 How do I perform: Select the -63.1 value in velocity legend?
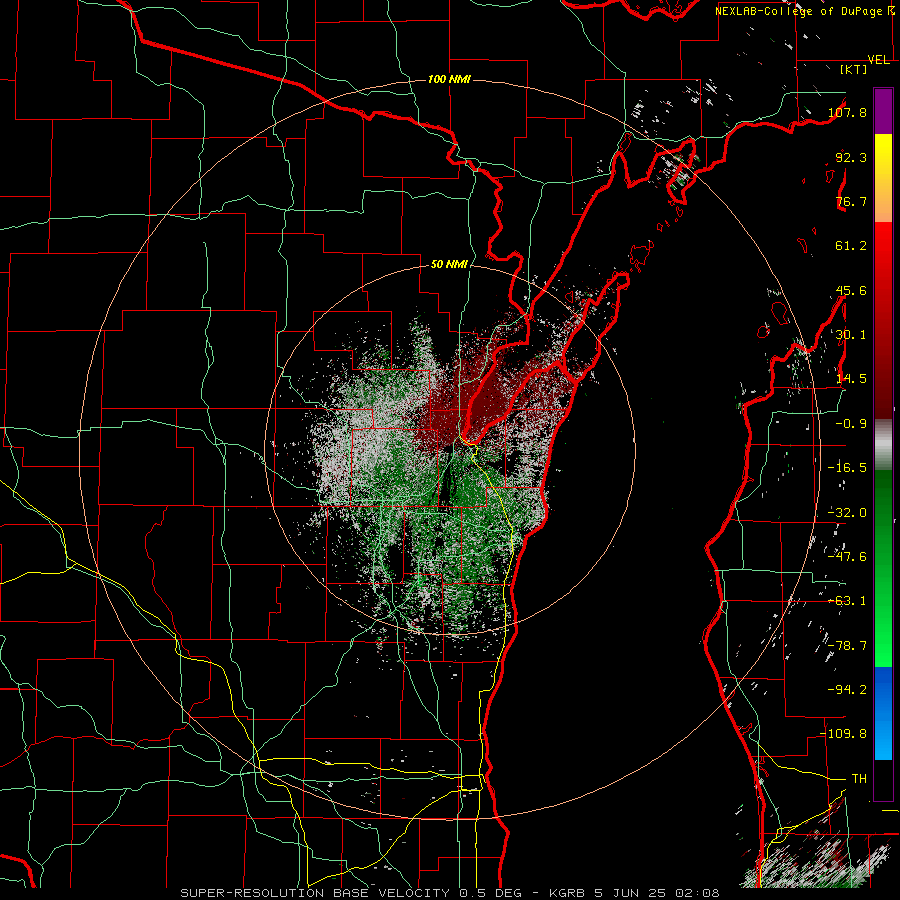pos(847,601)
